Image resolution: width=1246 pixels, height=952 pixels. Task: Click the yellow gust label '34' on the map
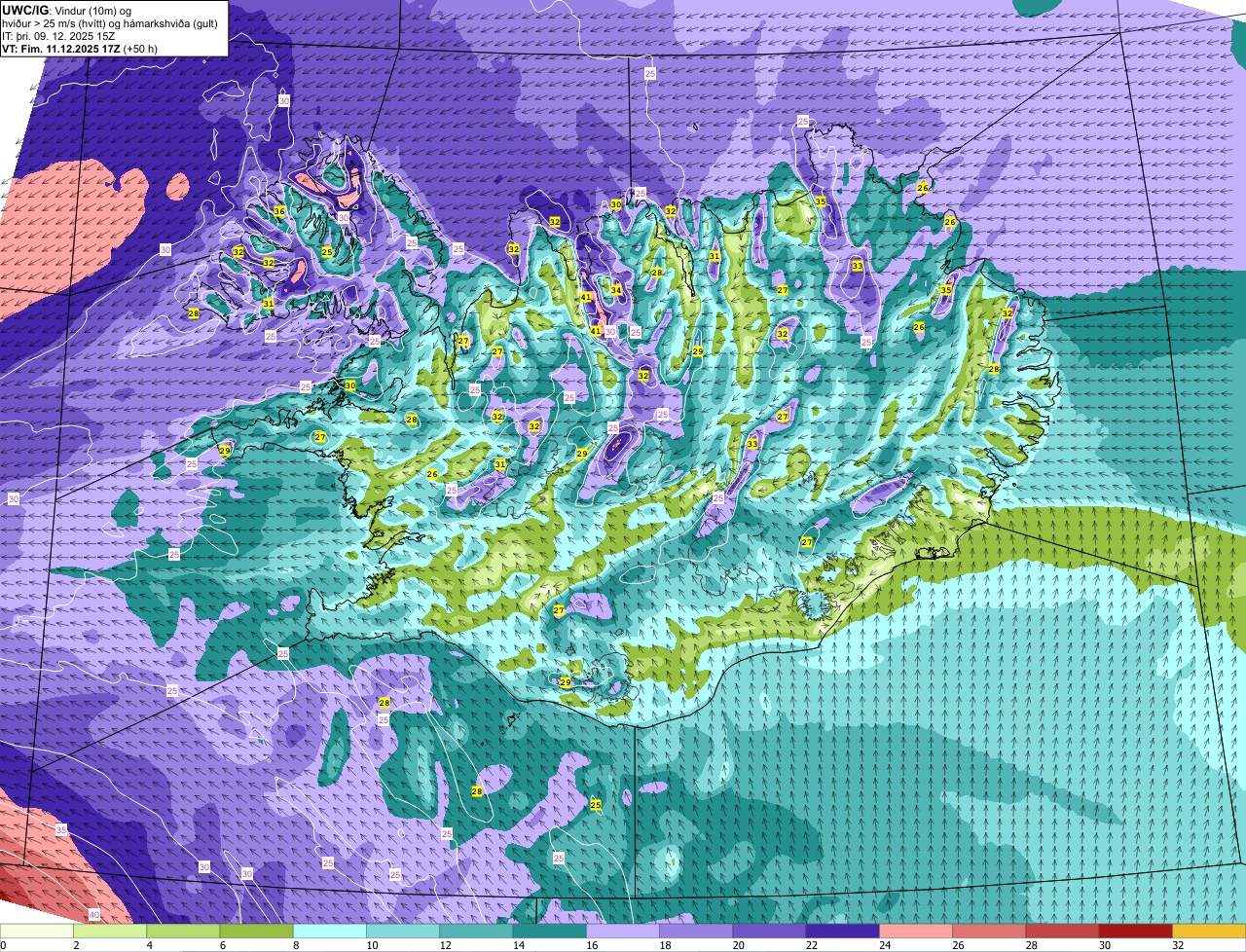[615, 290]
